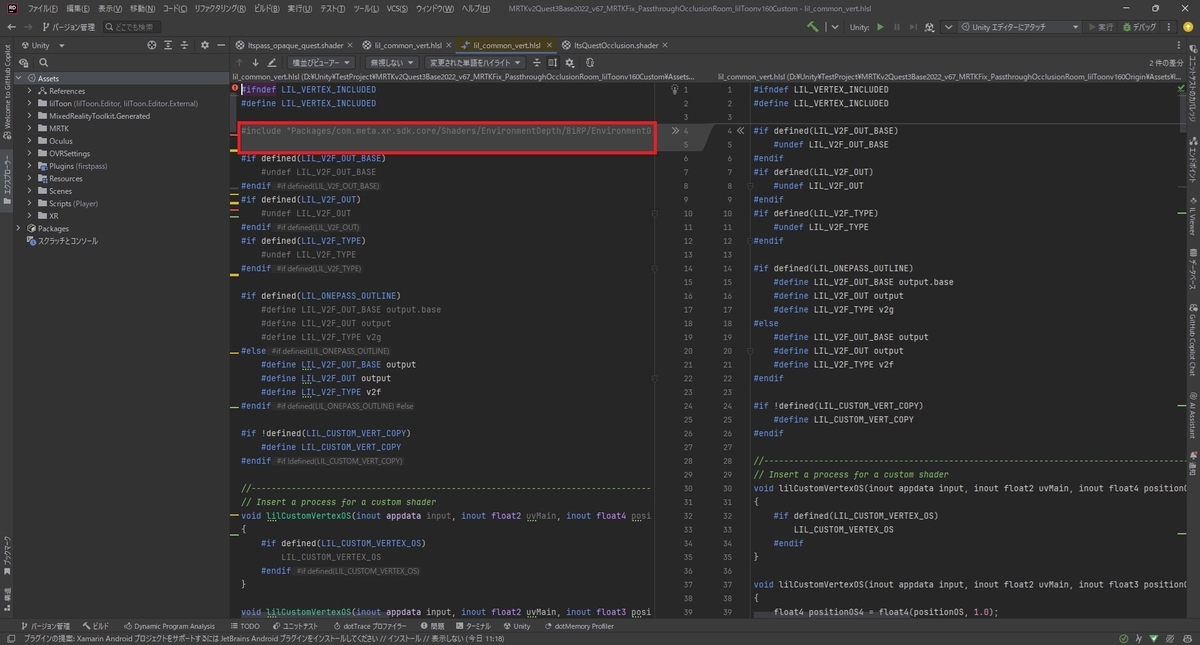Expand the Packages tree node
The image size is (1200, 645).
pyautogui.click(x=18, y=228)
